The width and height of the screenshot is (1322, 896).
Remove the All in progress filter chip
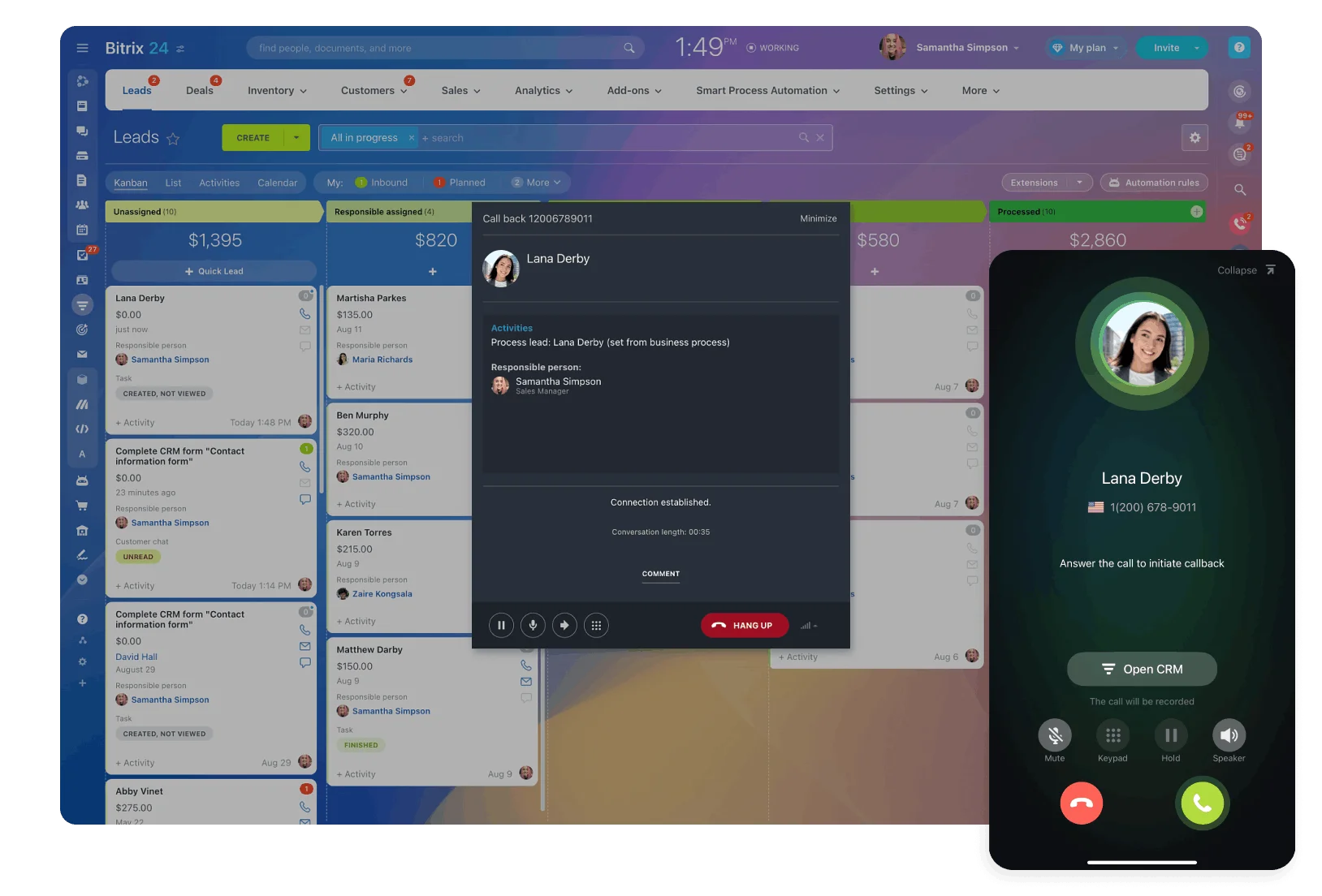(x=412, y=138)
